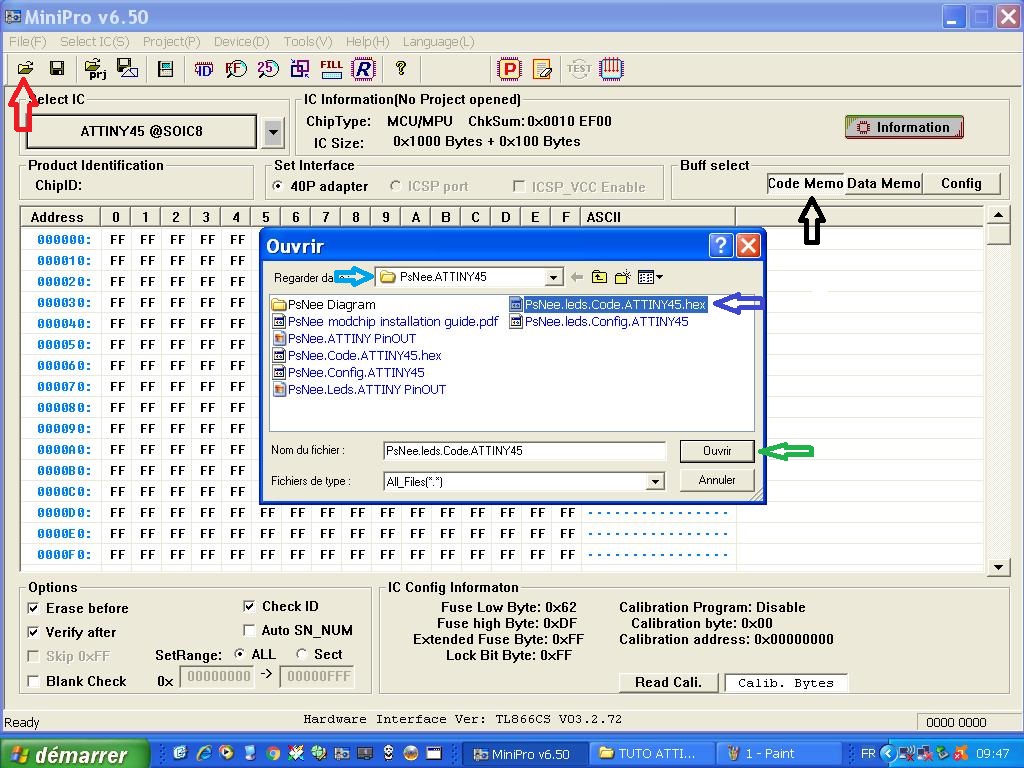Click the save project toolbar icon
Screen dimensions: 1024x768
click(127, 69)
